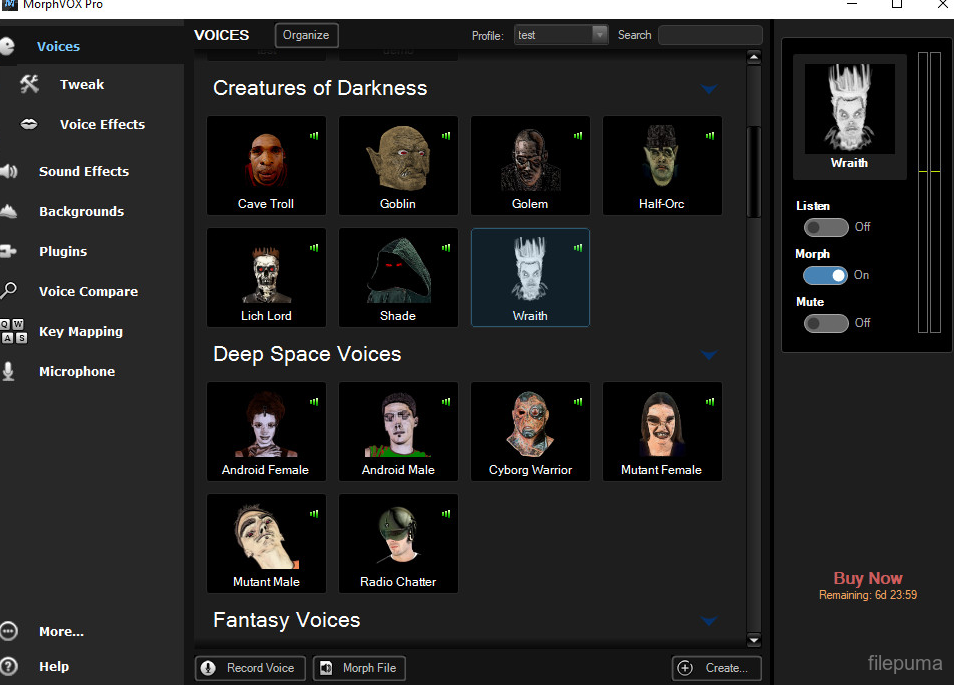The width and height of the screenshot is (954, 685).
Task: Click the Buy Now link
Action: 867,578
